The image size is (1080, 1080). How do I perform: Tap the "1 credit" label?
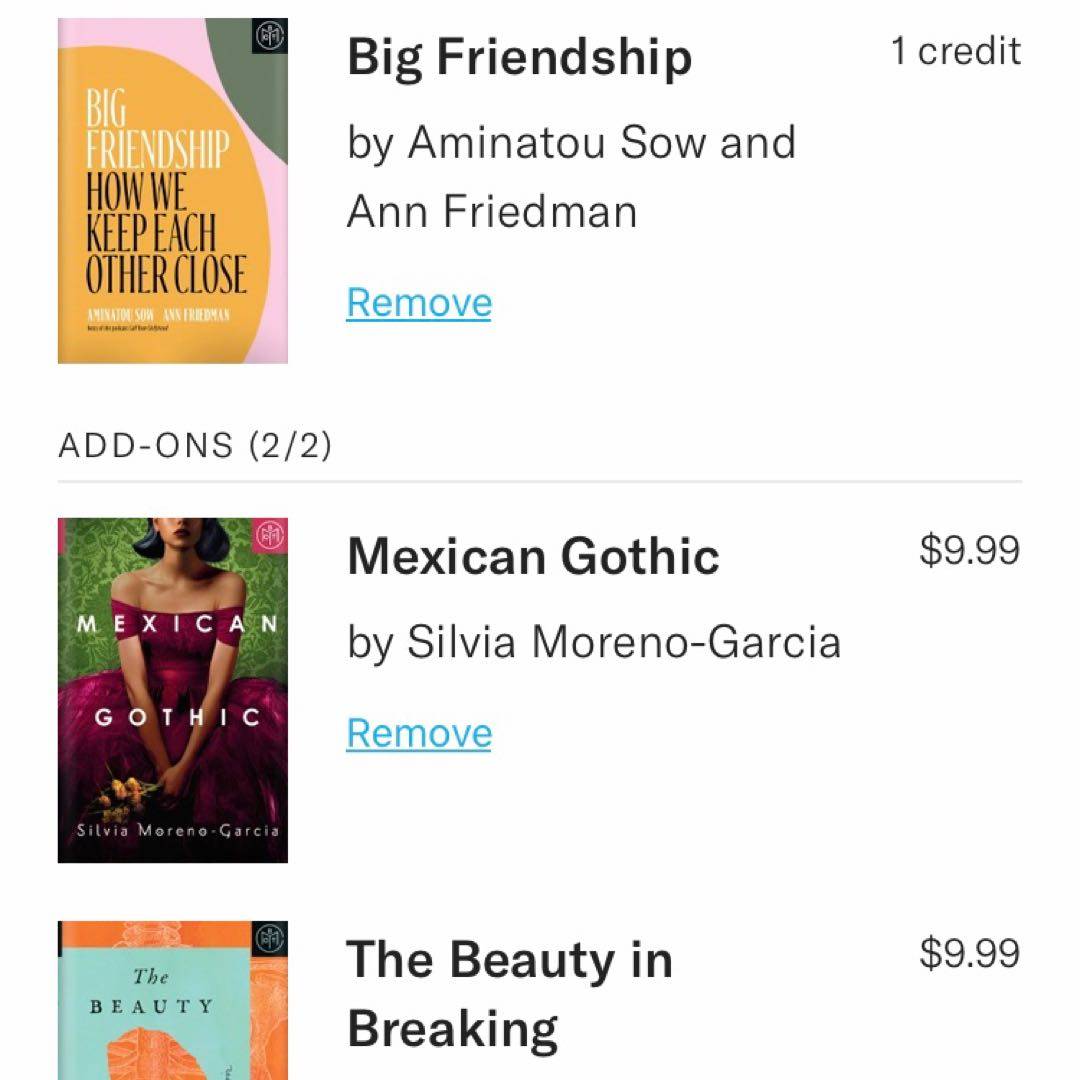(x=956, y=51)
